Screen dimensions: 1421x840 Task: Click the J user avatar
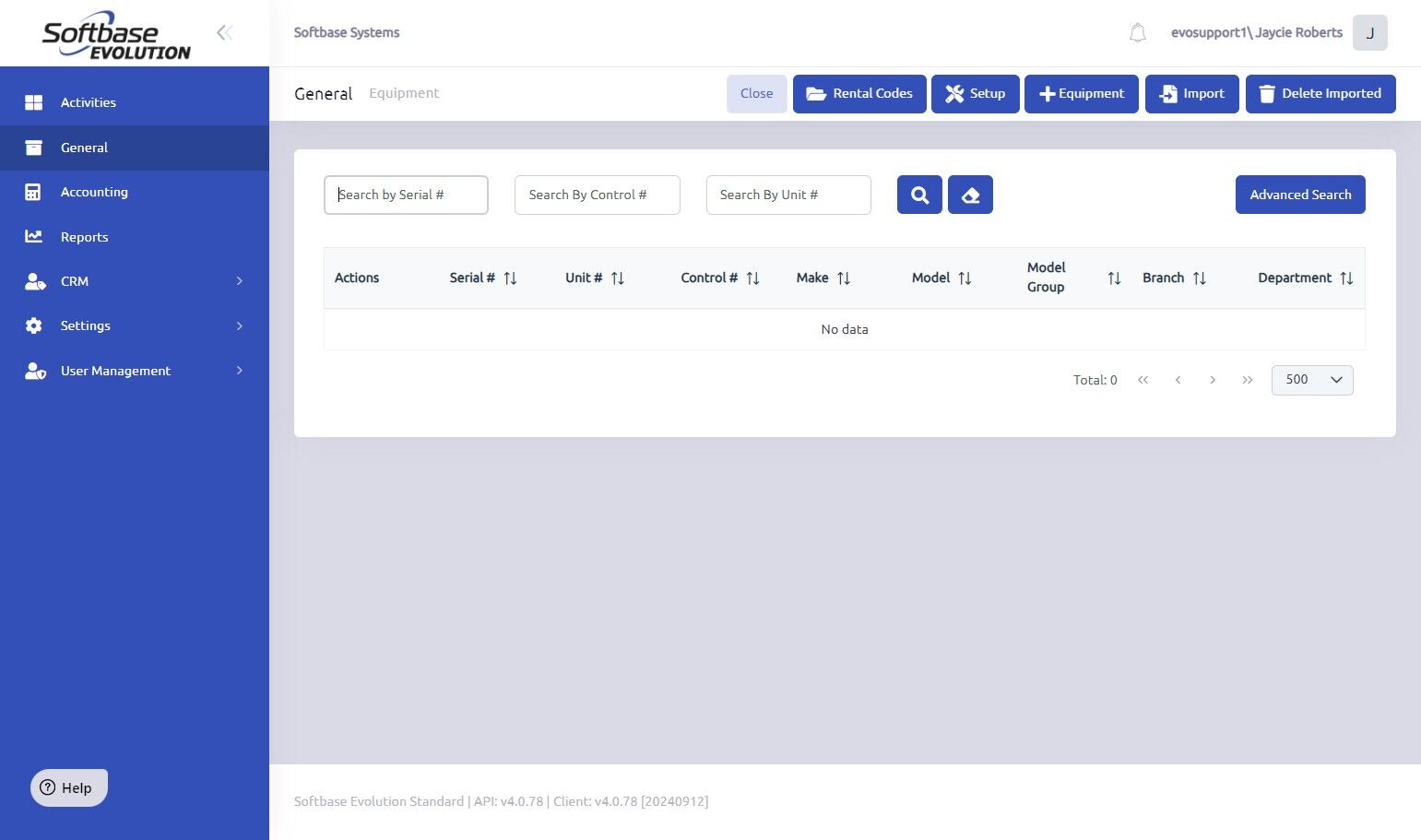[x=1369, y=33]
